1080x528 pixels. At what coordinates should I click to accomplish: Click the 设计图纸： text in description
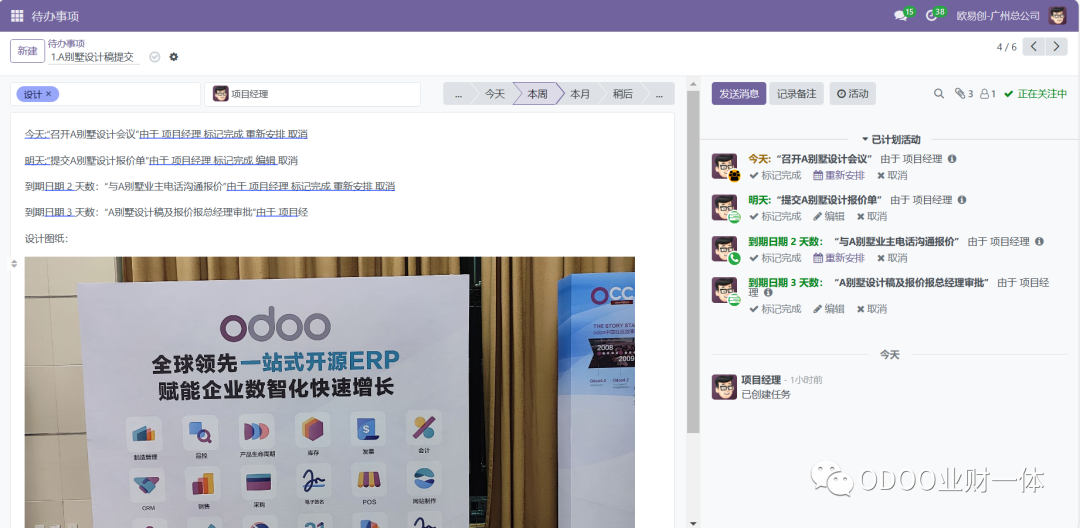47,239
